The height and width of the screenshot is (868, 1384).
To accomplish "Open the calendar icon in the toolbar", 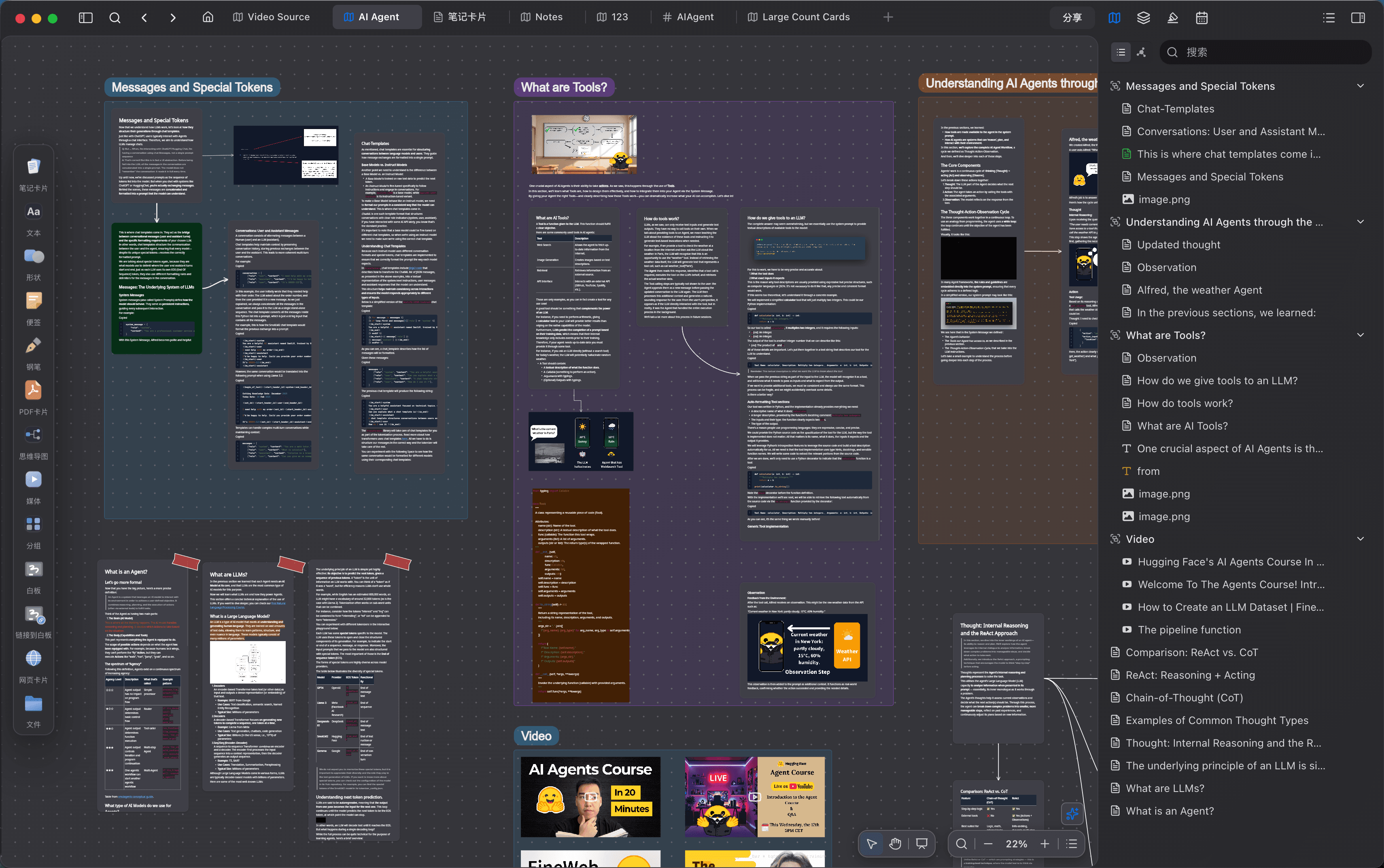I will pyautogui.click(x=1201, y=18).
